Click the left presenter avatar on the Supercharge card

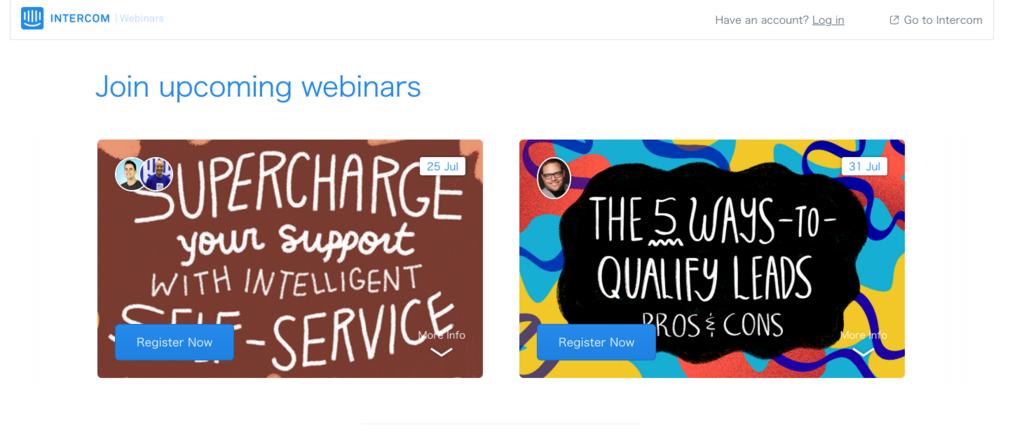tap(129, 174)
